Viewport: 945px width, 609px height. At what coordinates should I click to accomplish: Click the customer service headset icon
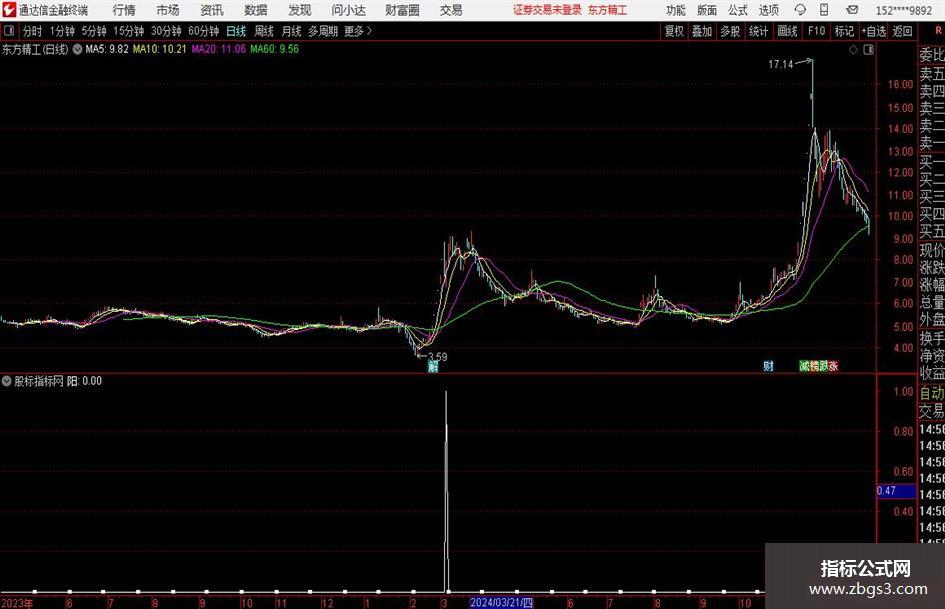point(800,10)
